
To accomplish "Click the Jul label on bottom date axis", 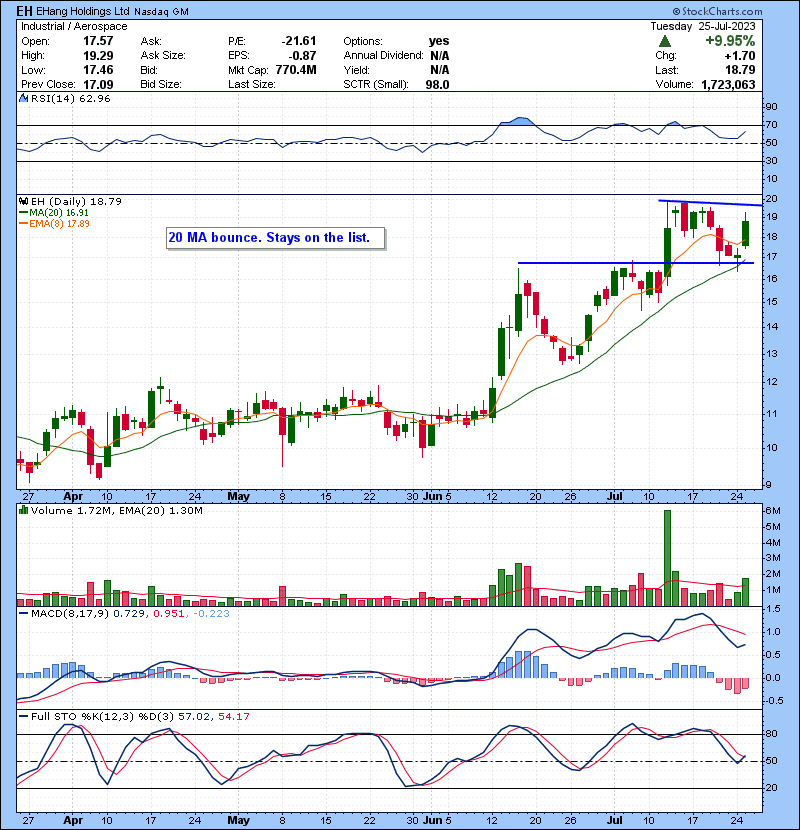I will click(x=614, y=820).
